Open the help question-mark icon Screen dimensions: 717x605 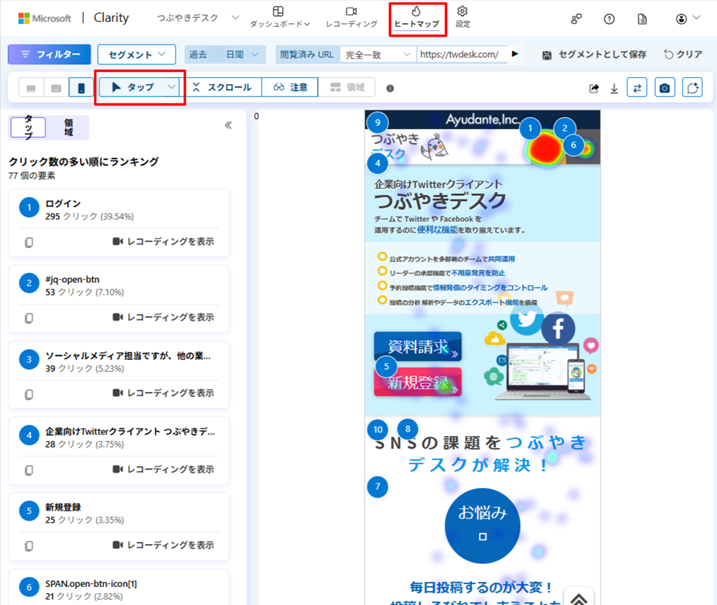point(609,19)
